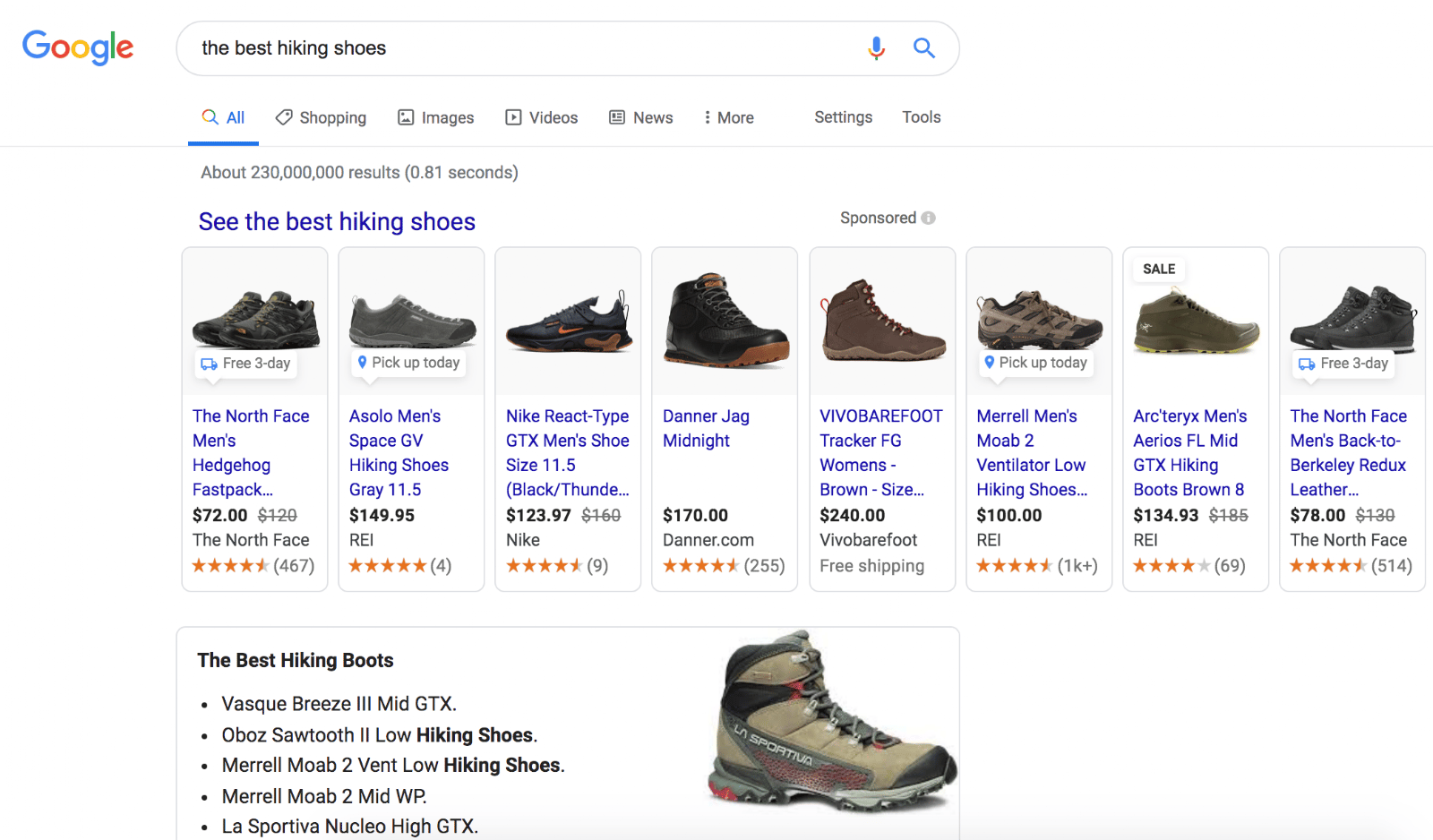
Task: Click the black Danner Jag boot image
Action: [726, 320]
